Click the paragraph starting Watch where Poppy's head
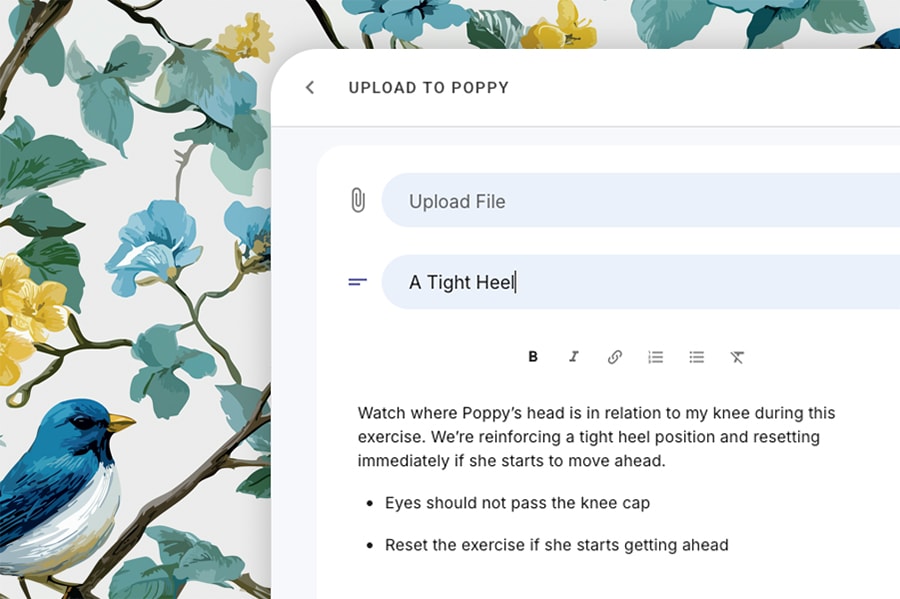This screenshot has height=599, width=900. point(596,437)
